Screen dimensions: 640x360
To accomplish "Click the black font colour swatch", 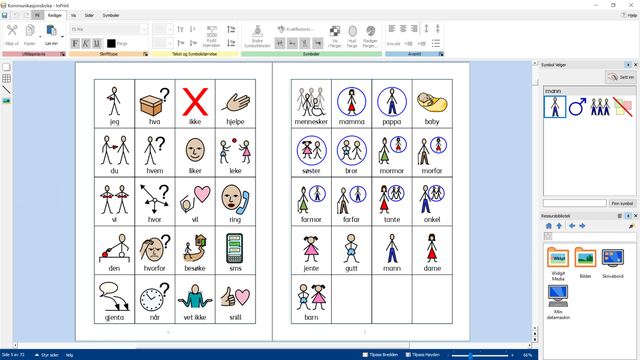I will click(111, 43).
